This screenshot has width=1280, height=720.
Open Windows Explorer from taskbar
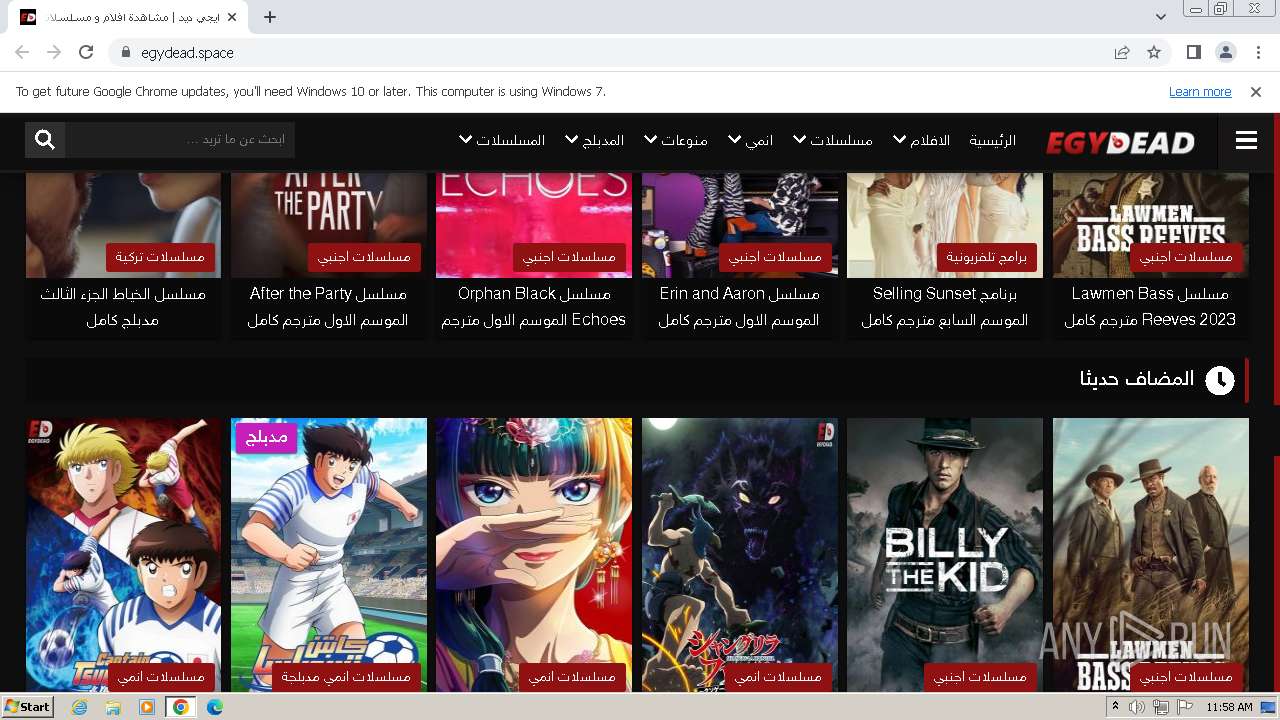point(113,707)
